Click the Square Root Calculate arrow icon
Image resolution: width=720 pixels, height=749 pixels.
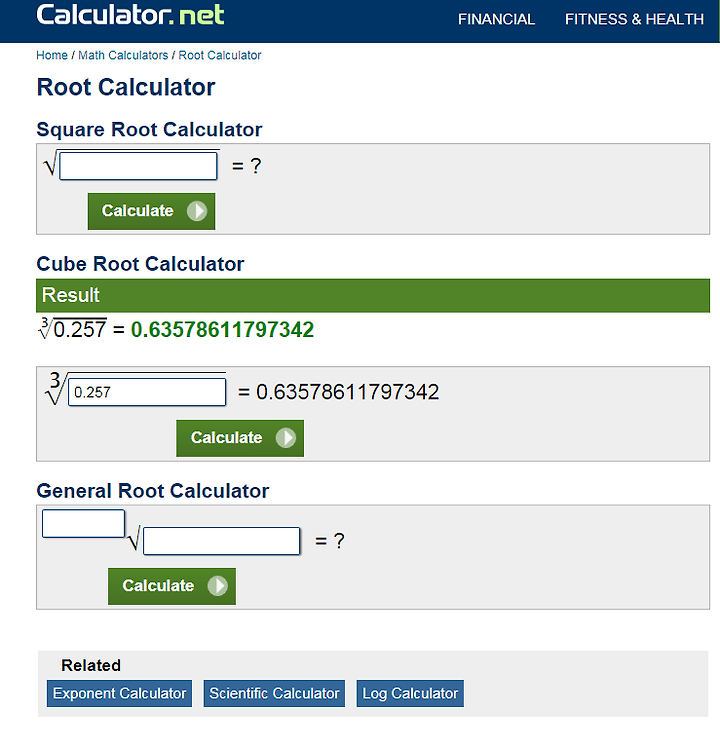(x=197, y=211)
